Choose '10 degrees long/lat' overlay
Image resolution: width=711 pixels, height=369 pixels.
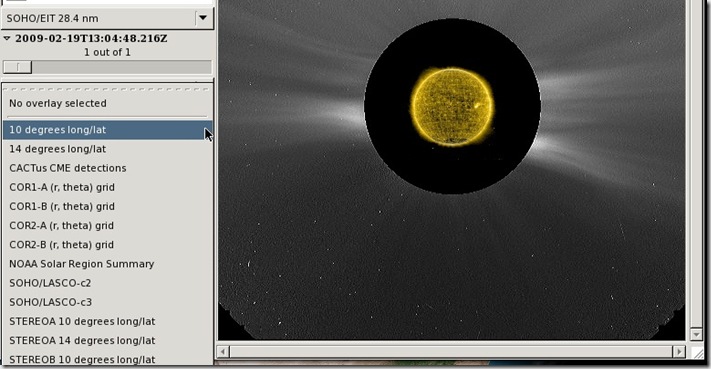click(107, 130)
